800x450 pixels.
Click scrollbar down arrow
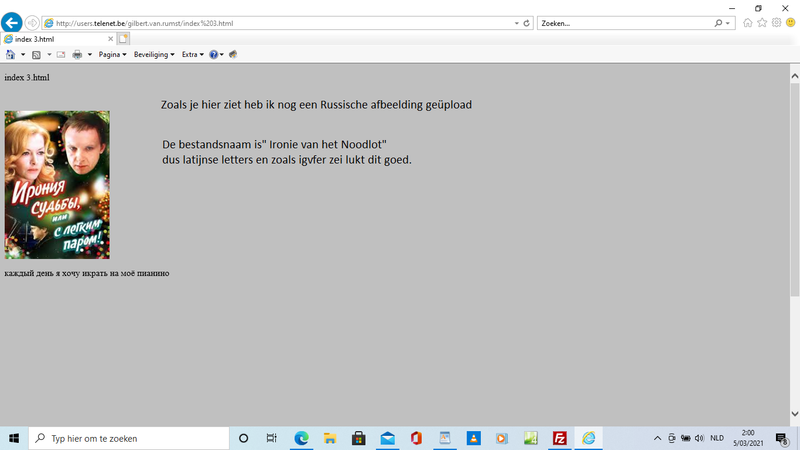[x=795, y=414]
